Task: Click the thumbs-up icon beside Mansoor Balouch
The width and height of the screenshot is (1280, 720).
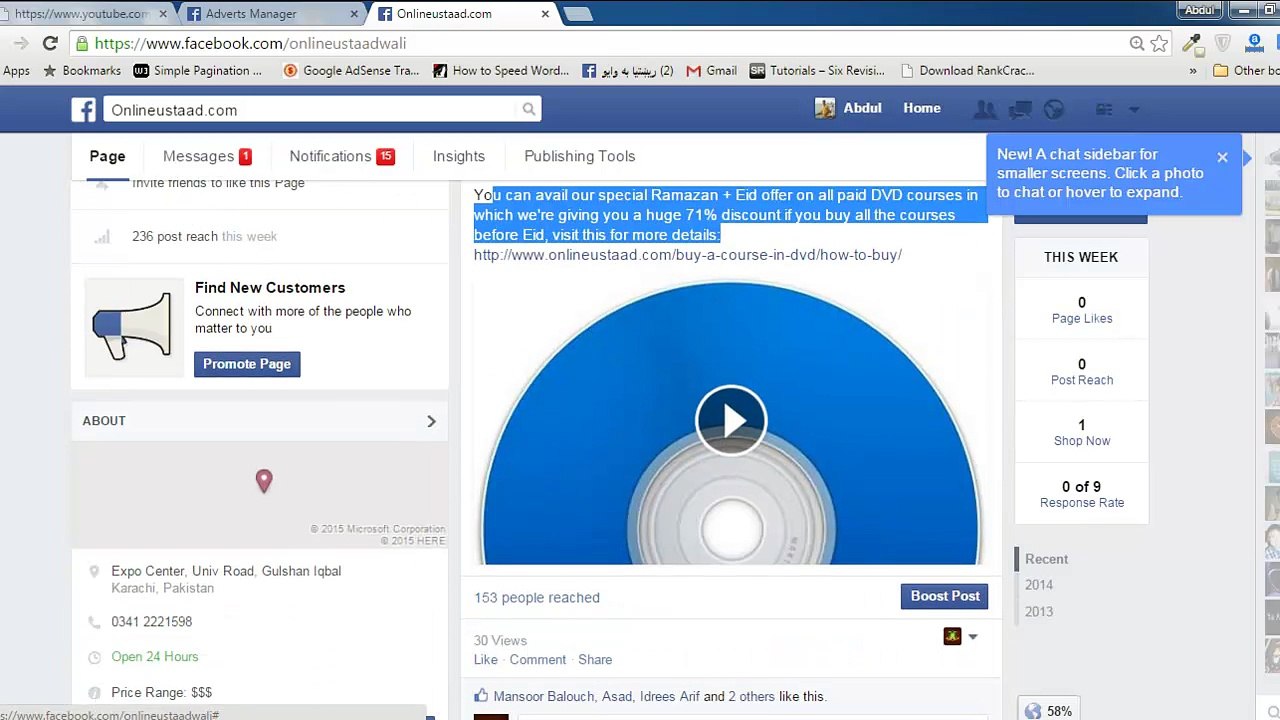Action: click(481, 696)
